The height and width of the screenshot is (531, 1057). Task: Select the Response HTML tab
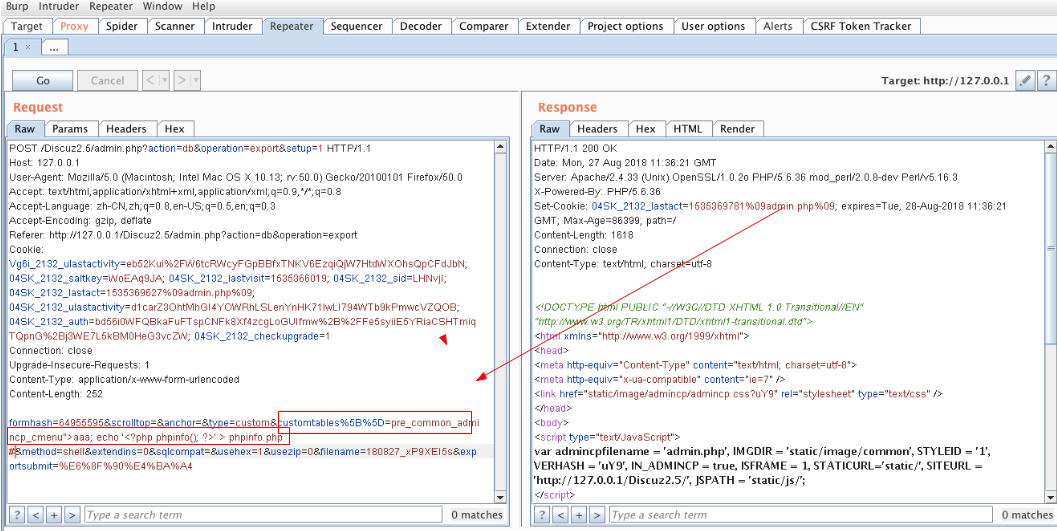click(688, 129)
